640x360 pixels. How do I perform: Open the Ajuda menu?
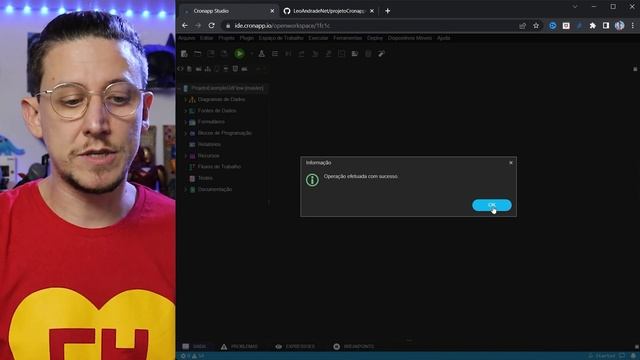pos(443,38)
